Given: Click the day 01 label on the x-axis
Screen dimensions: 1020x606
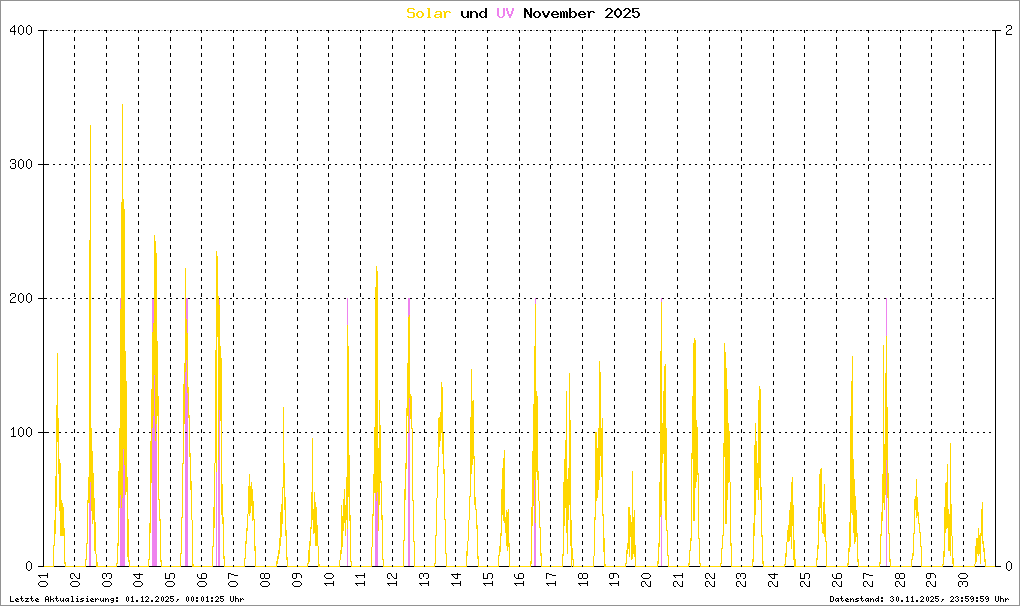Looking at the screenshot, I should click(x=43, y=580).
